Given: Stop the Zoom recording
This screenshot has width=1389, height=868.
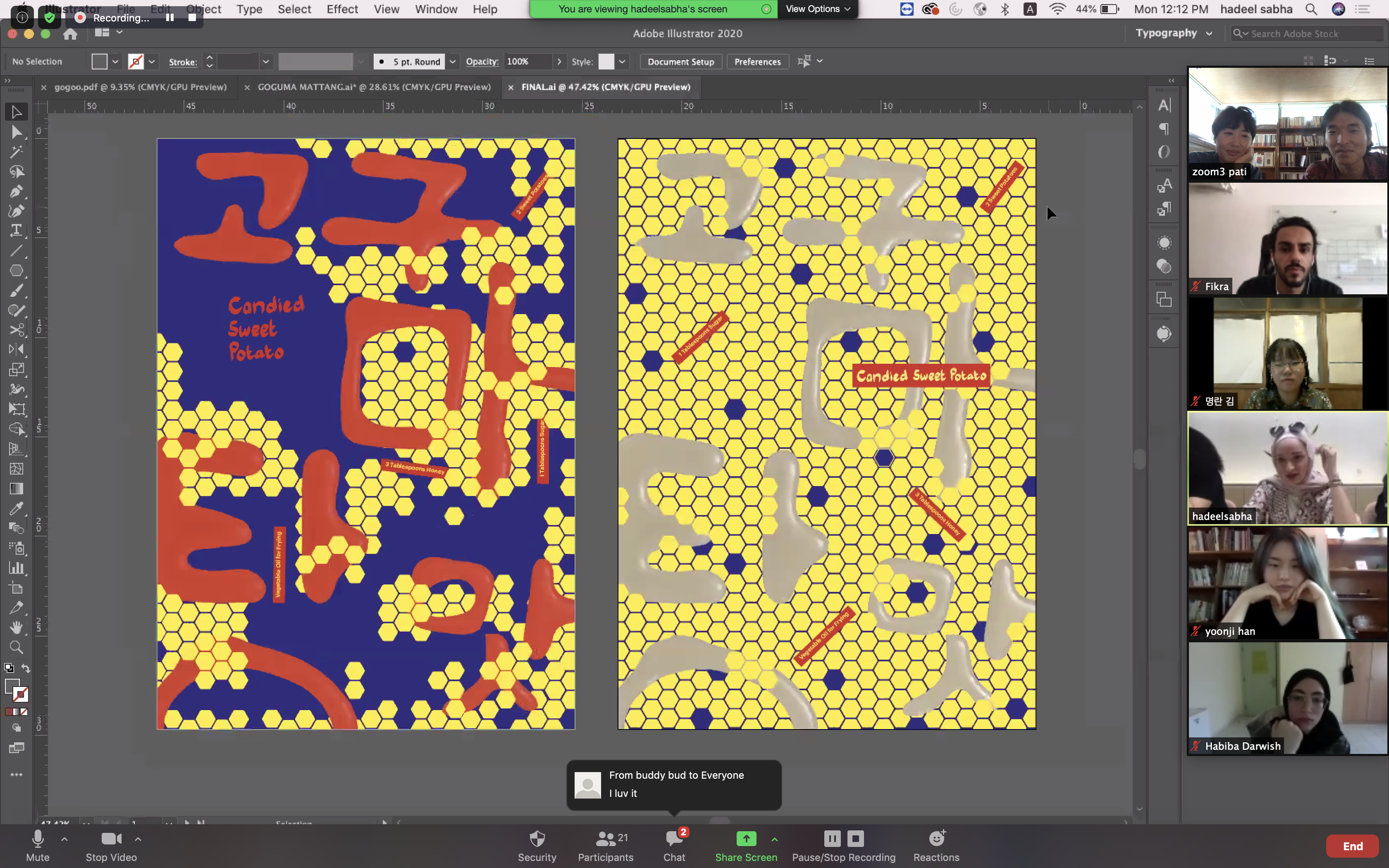Looking at the screenshot, I should 855,838.
